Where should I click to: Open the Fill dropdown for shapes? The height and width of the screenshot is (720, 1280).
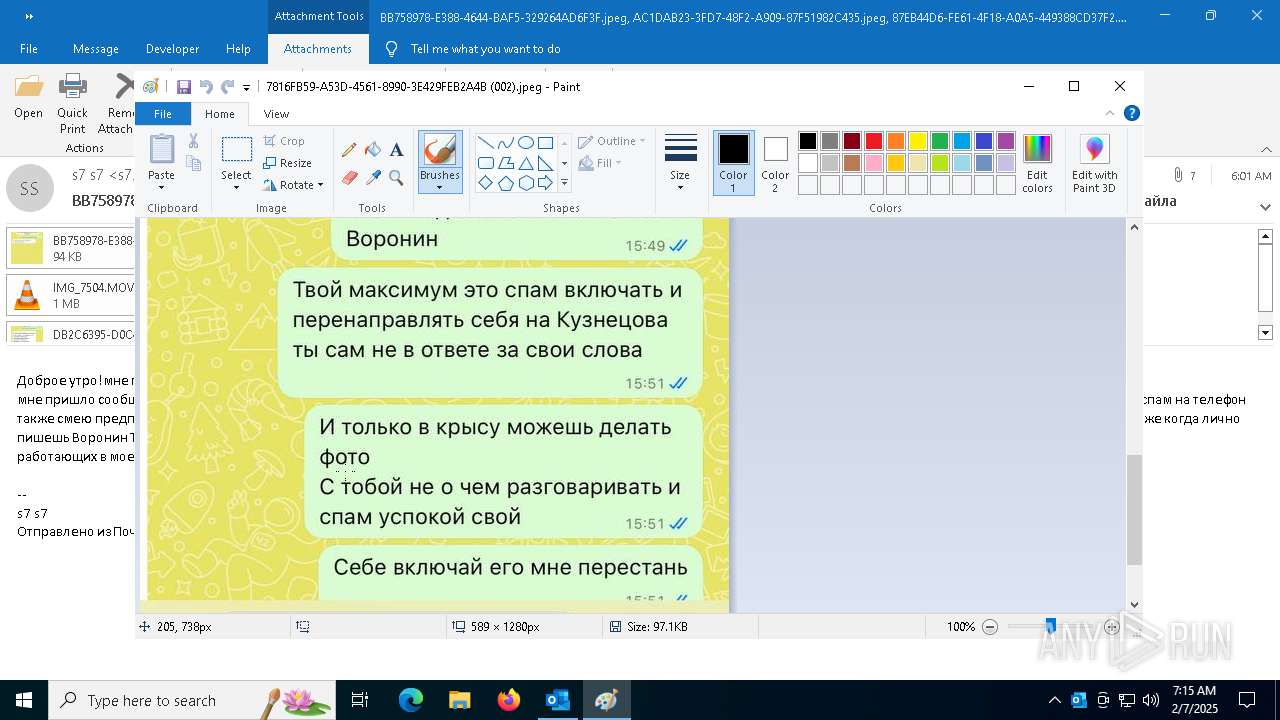click(600, 163)
